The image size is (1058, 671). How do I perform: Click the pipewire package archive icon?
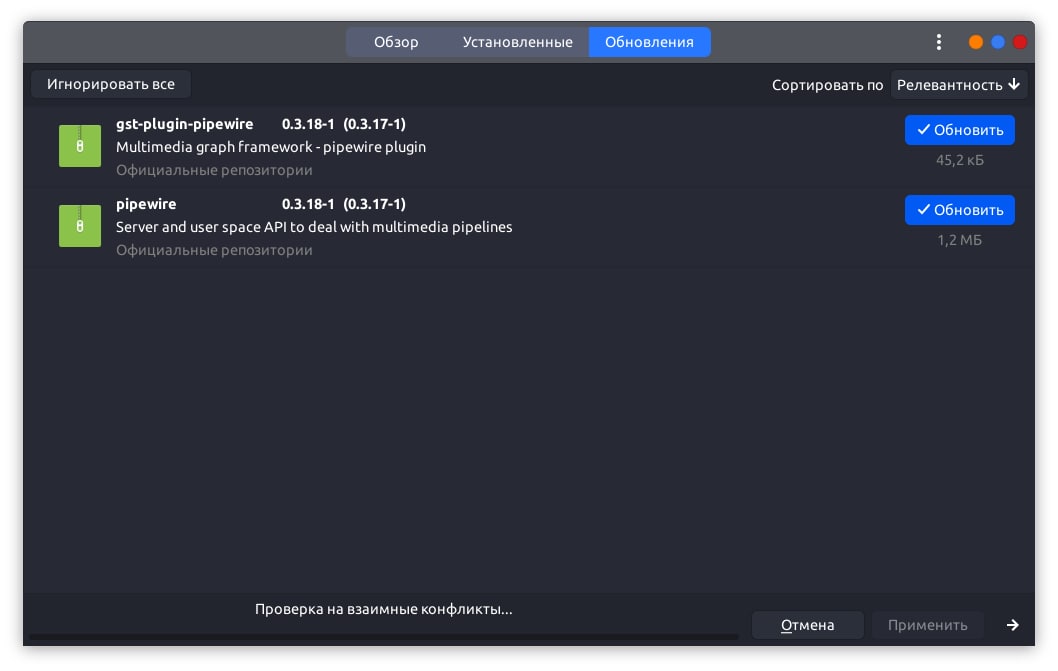80,225
